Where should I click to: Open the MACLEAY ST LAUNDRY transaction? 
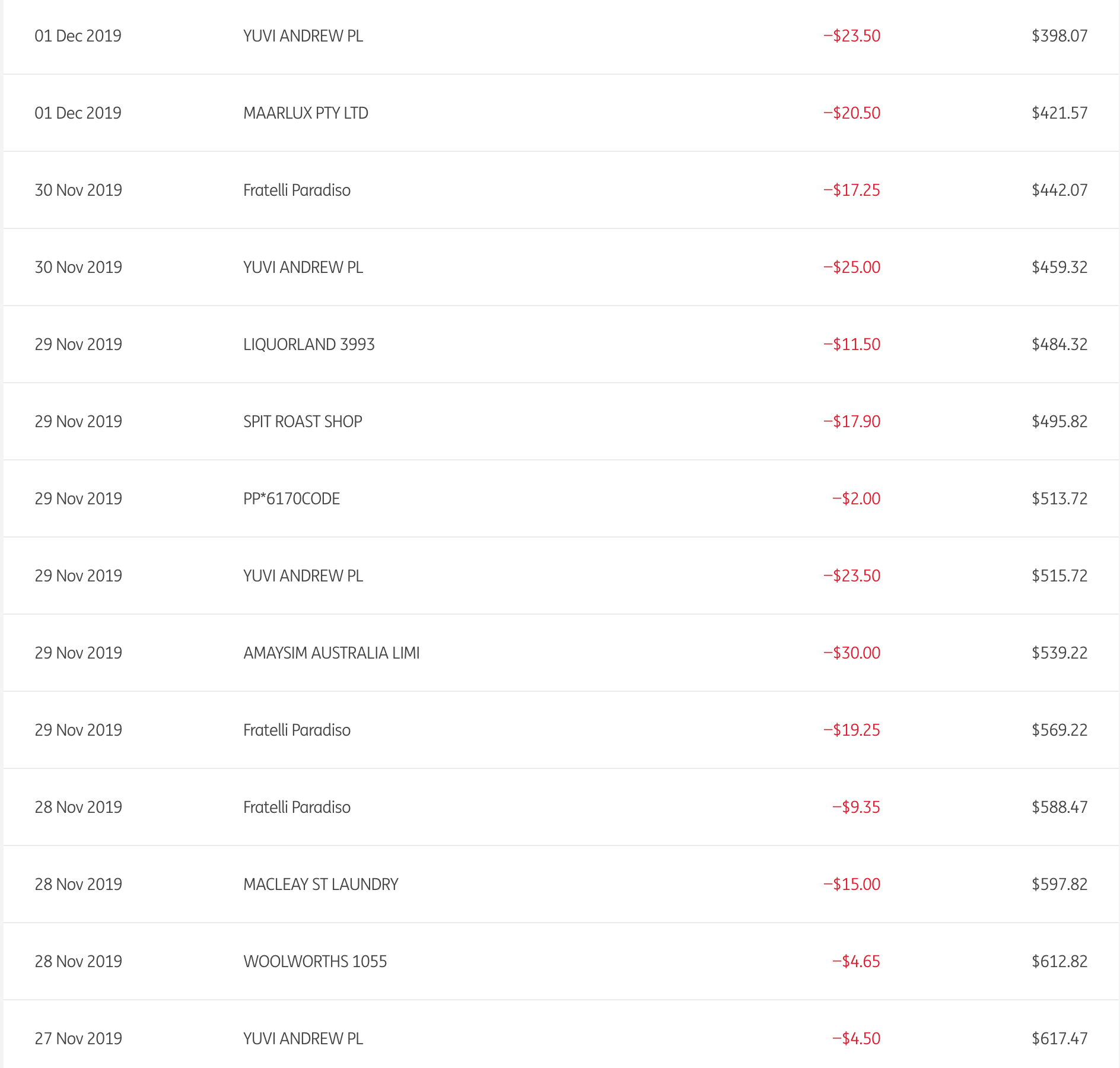coord(320,884)
